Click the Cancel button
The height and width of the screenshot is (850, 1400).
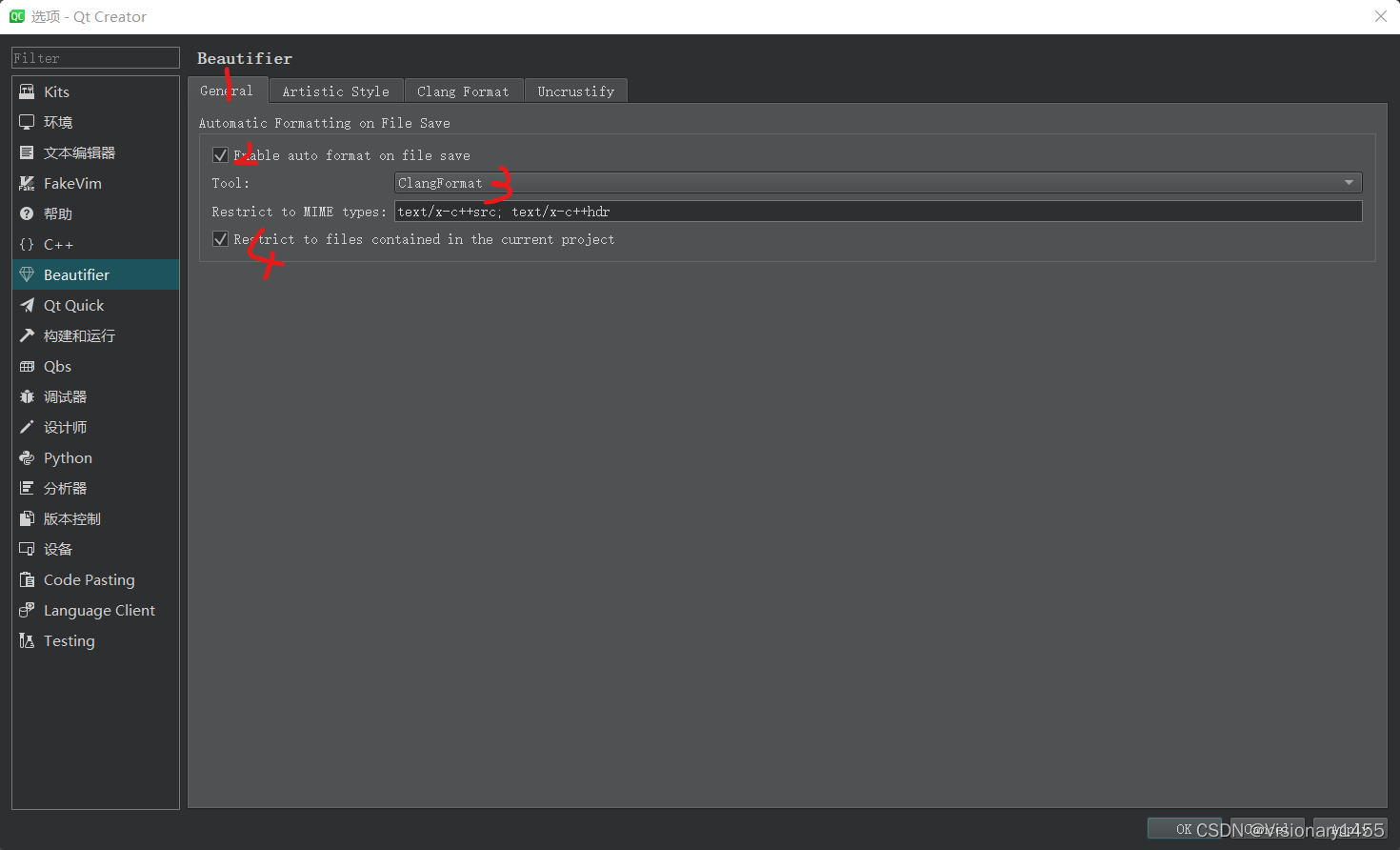tap(1268, 829)
